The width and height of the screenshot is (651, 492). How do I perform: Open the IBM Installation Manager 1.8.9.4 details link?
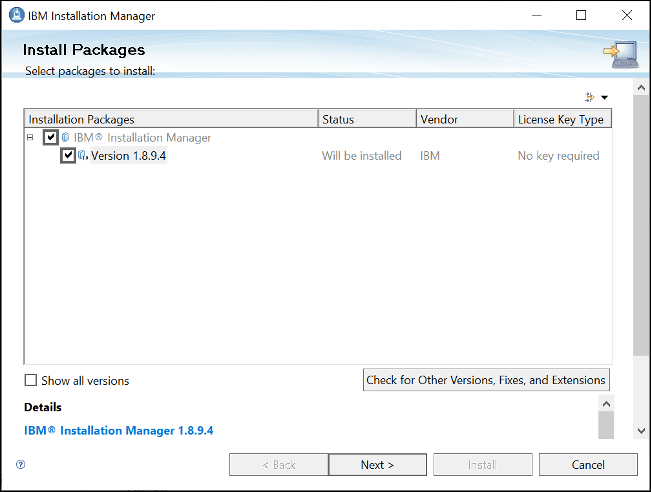point(119,431)
